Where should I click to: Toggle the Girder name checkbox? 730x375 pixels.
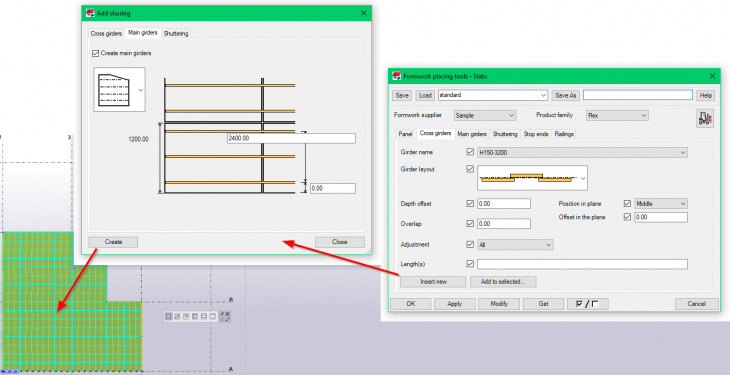[x=470, y=152]
